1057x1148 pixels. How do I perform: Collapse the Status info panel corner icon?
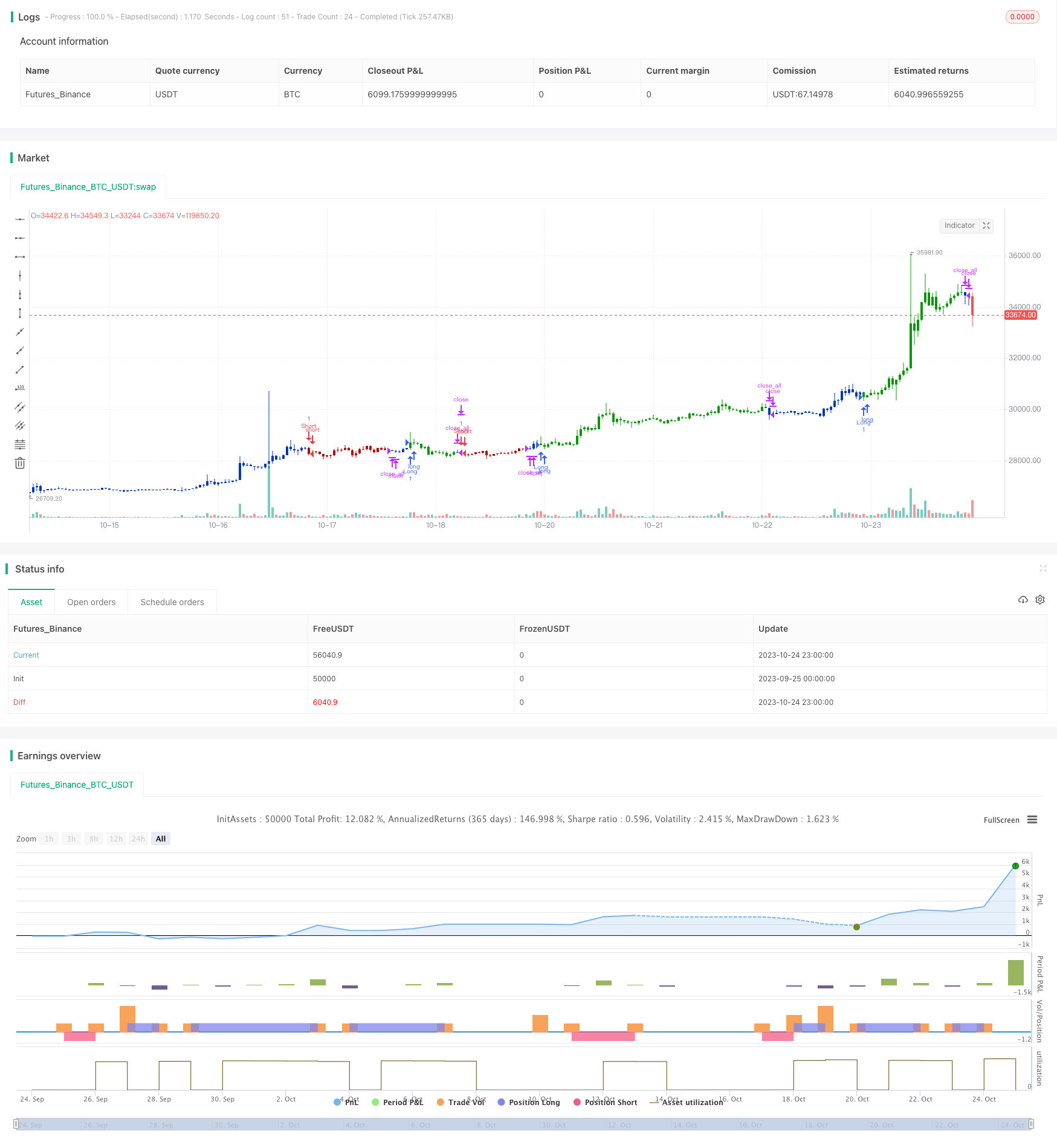pyautogui.click(x=1042, y=568)
